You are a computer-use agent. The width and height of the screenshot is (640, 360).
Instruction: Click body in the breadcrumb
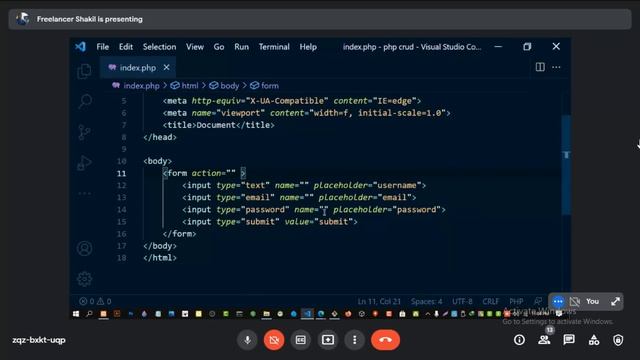point(229,86)
